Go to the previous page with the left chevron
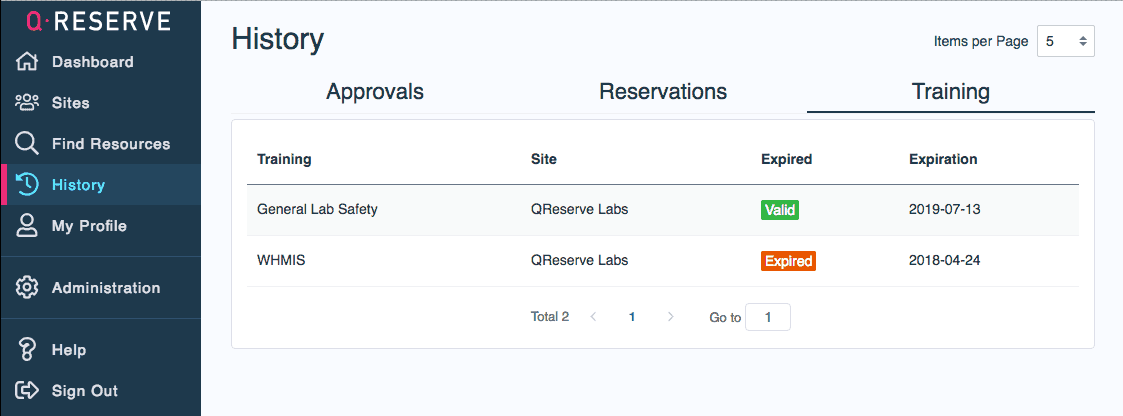This screenshot has width=1123, height=416. click(x=593, y=317)
